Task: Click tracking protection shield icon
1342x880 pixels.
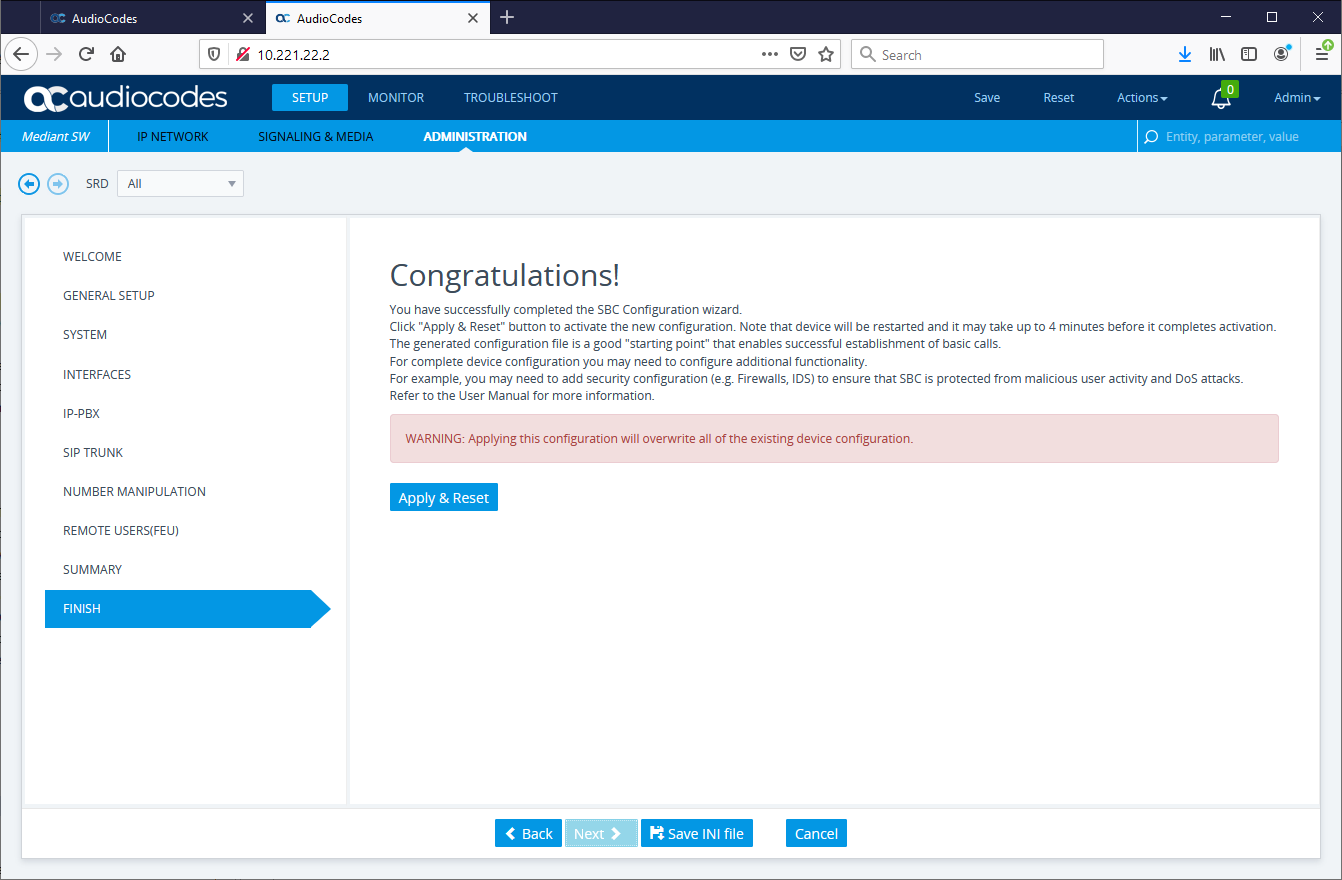Action: pos(214,54)
